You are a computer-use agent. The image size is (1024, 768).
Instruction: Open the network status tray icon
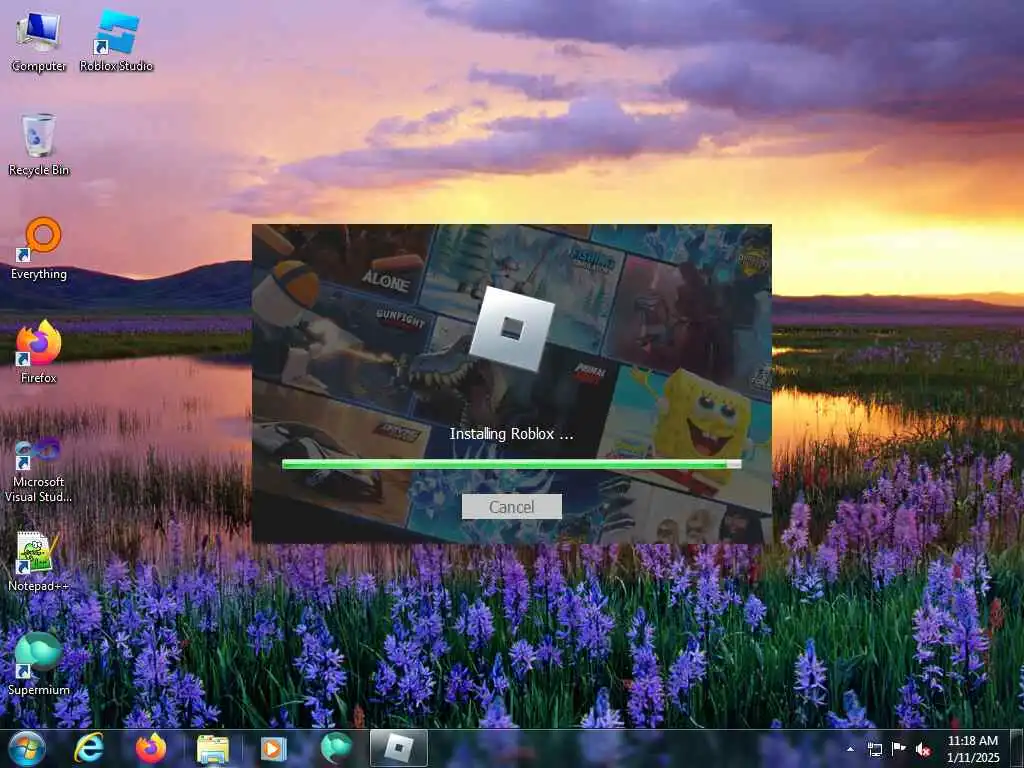(874, 749)
